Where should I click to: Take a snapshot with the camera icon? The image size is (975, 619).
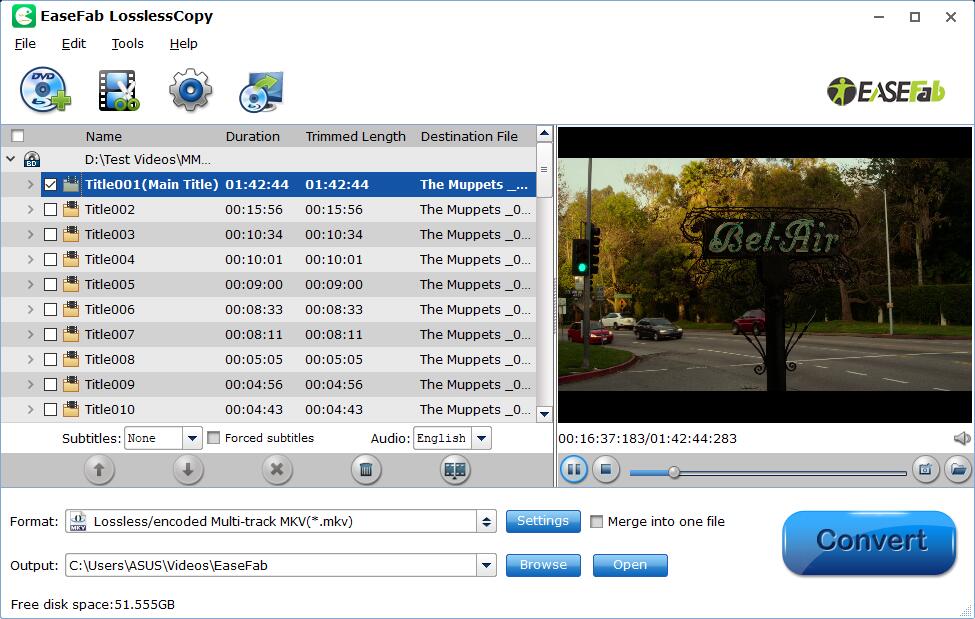coord(925,469)
